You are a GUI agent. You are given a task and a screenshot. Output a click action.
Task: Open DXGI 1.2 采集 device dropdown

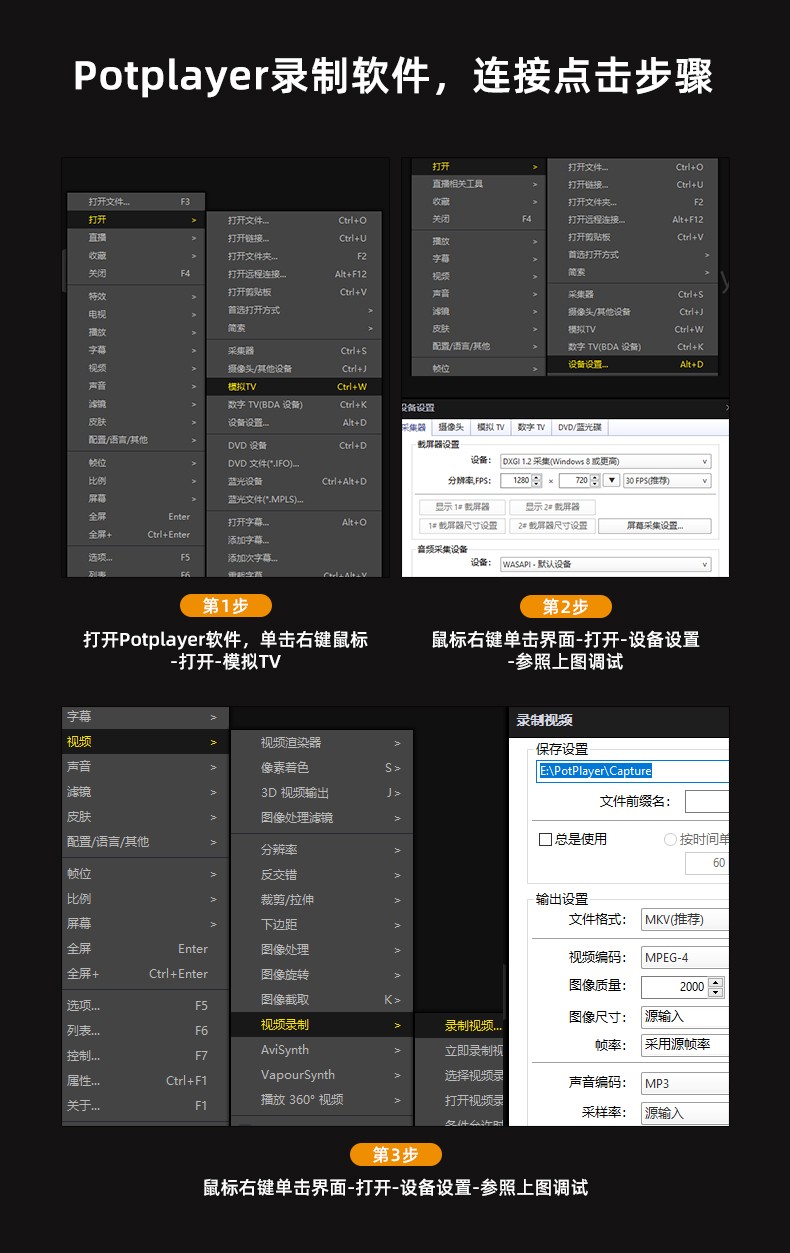605,461
